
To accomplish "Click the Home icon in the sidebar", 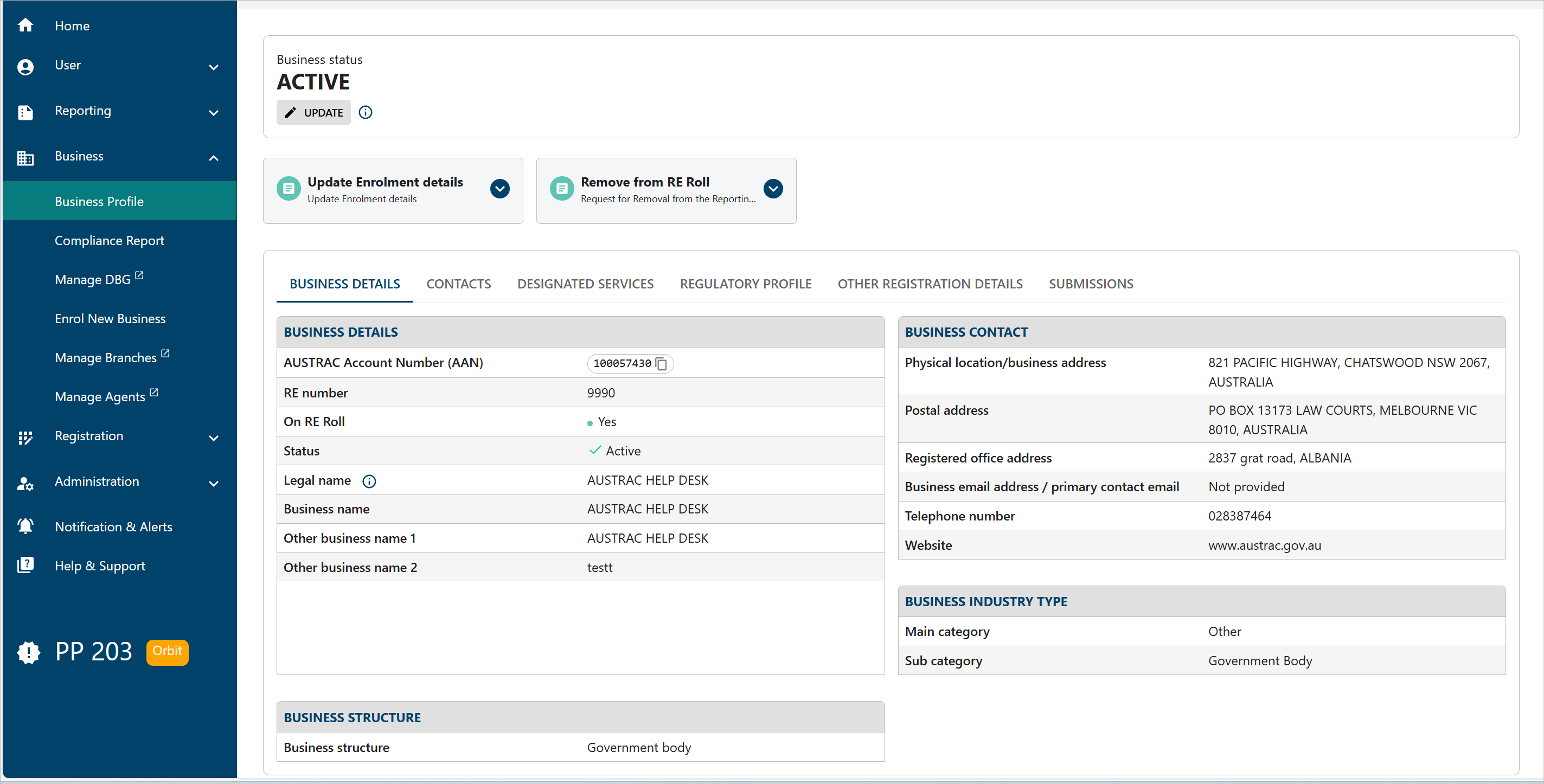I will 25,24.
